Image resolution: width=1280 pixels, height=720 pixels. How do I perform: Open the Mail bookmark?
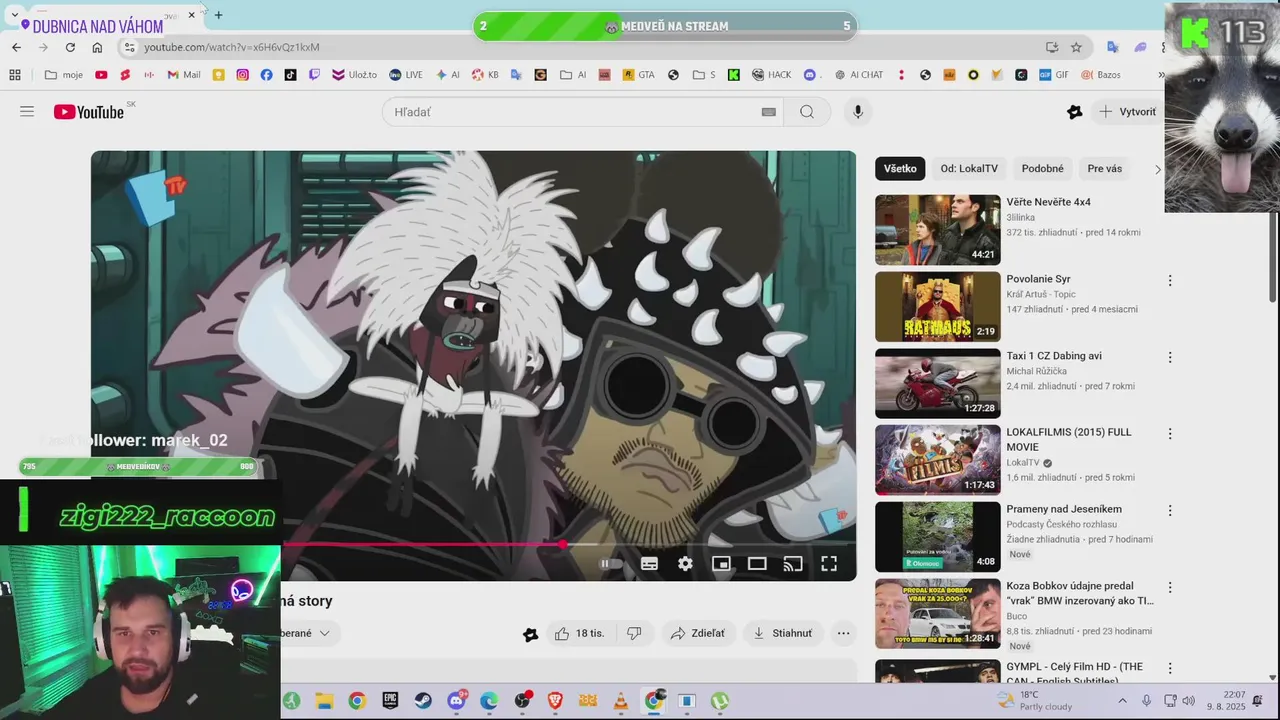[184, 75]
